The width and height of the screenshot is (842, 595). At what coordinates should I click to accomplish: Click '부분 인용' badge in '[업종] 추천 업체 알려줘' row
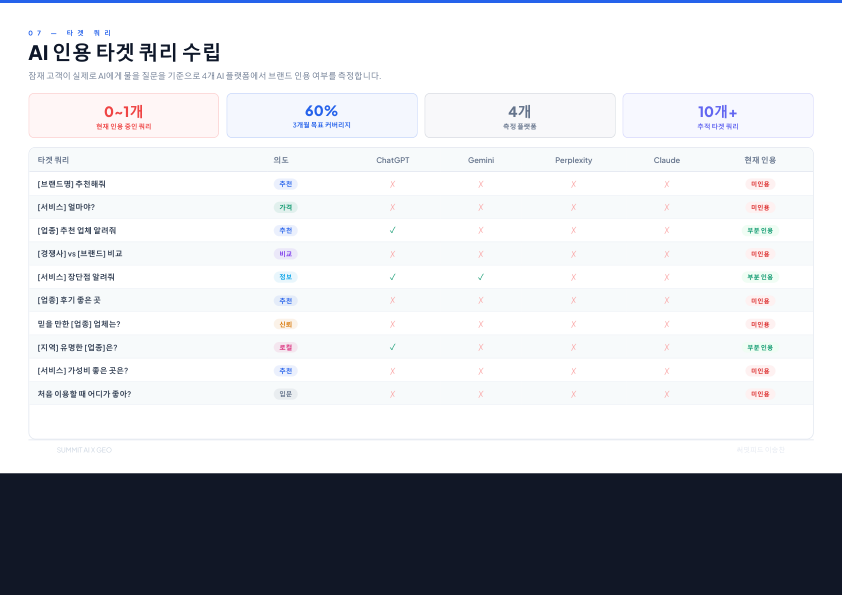click(x=760, y=230)
